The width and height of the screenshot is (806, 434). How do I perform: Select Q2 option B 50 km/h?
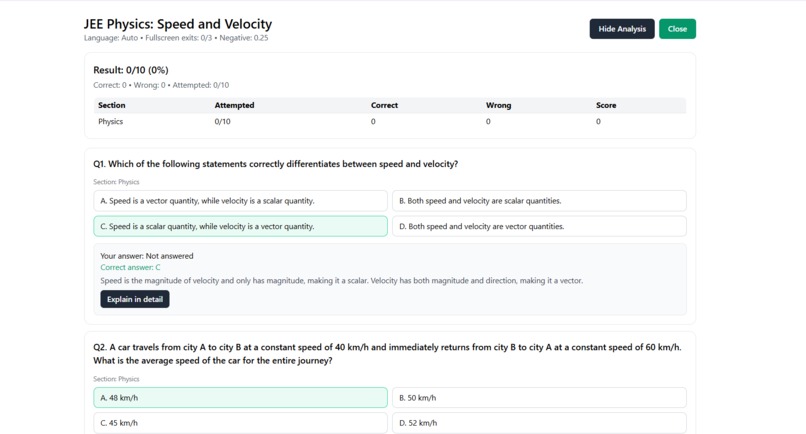(x=539, y=397)
